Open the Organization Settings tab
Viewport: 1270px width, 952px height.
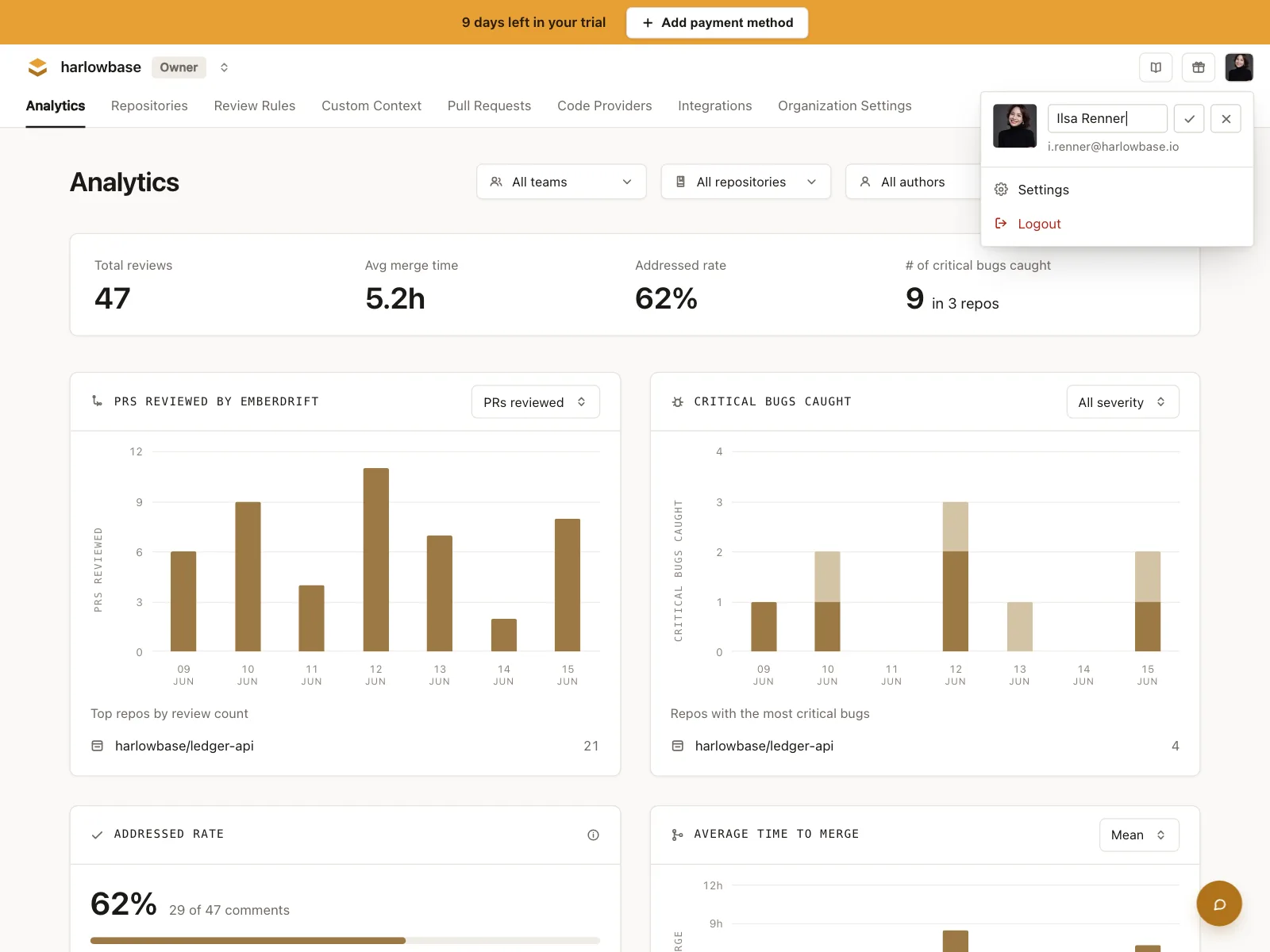(x=845, y=106)
